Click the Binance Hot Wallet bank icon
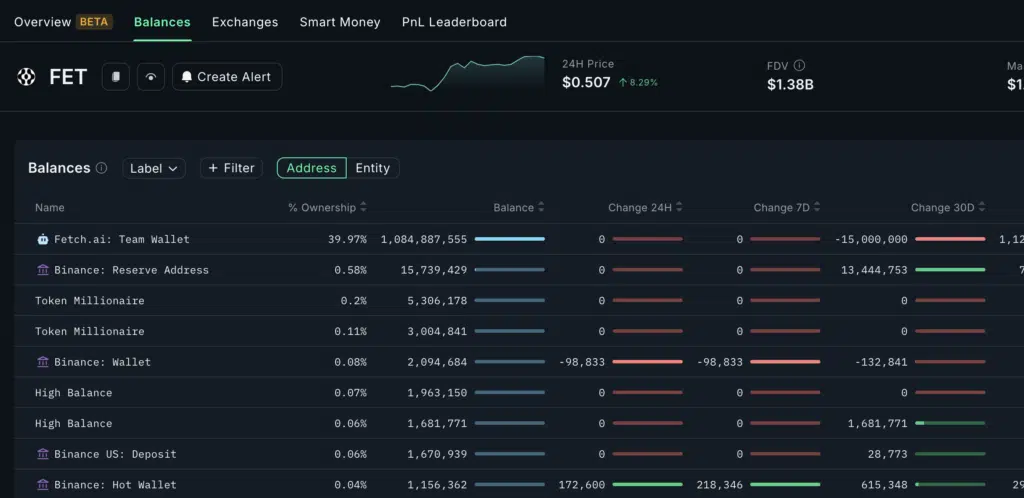 (x=42, y=485)
